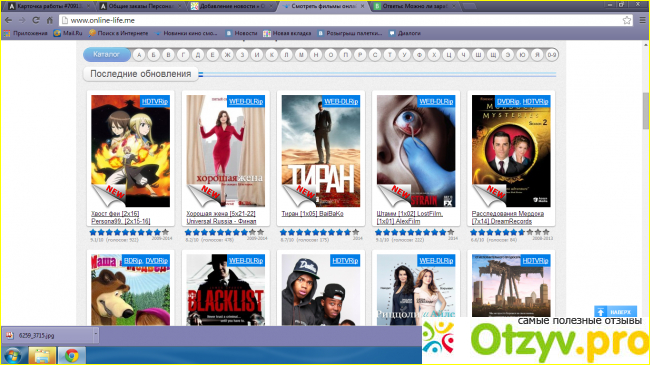Open the Тиран [1x05] BaiBaKo link
Viewport: 650px width, 365px height.
pyautogui.click(x=313, y=214)
